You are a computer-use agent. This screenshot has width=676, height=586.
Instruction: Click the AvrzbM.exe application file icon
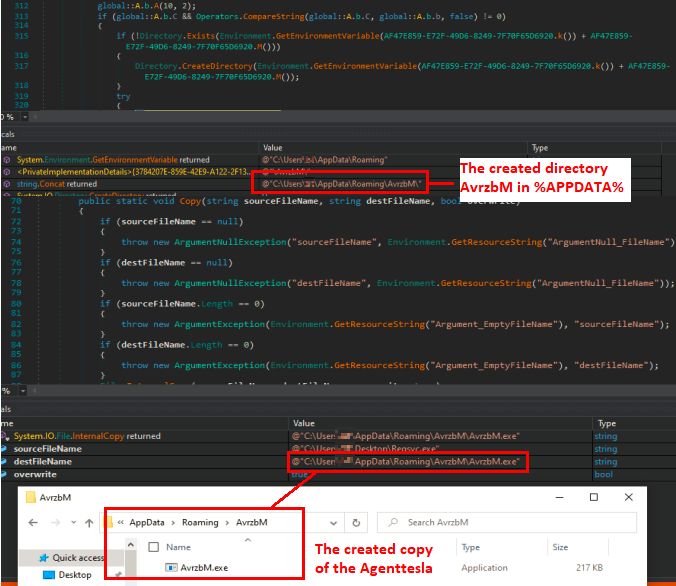pos(171,567)
